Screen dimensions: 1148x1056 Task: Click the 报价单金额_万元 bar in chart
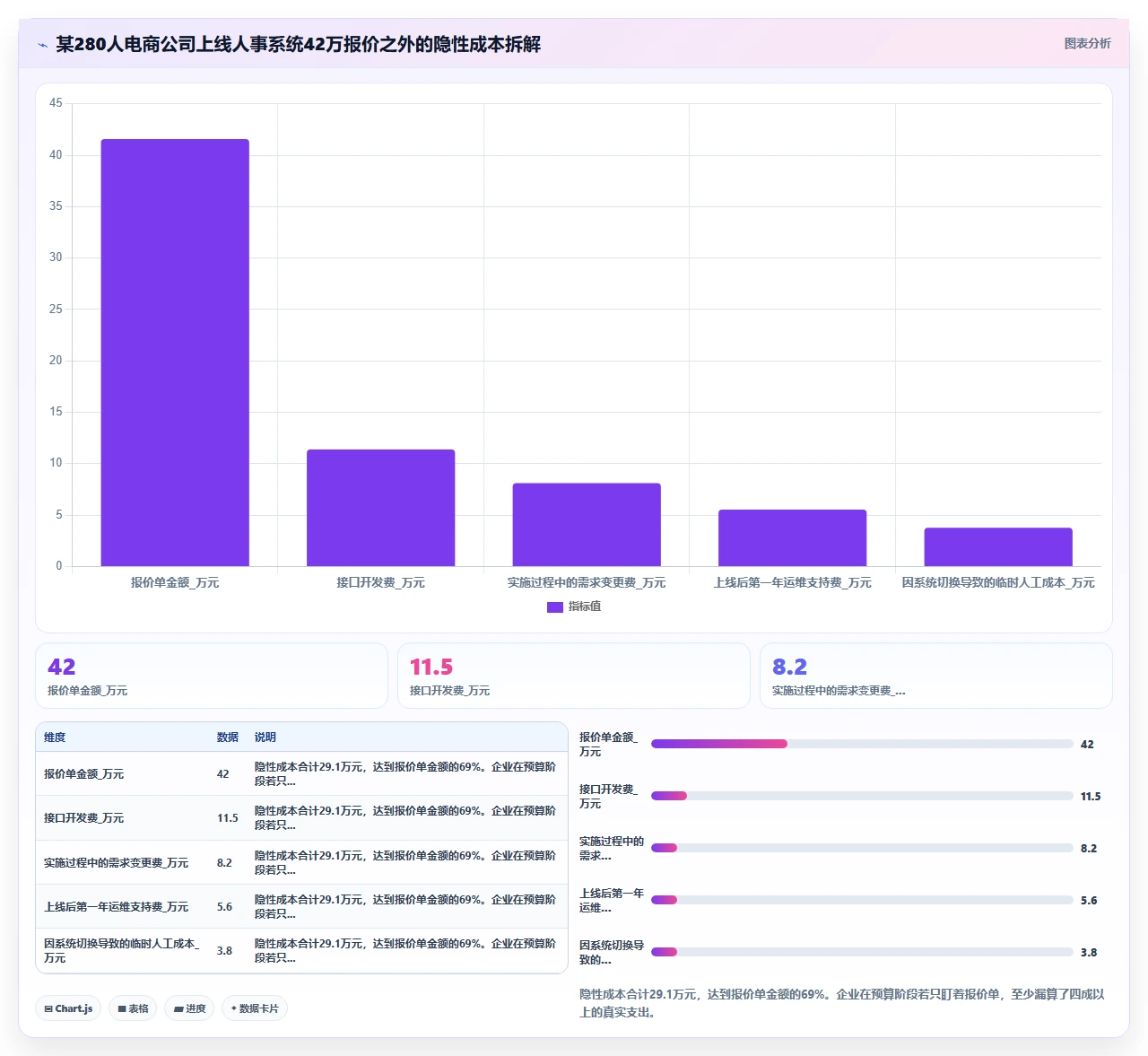pos(175,353)
